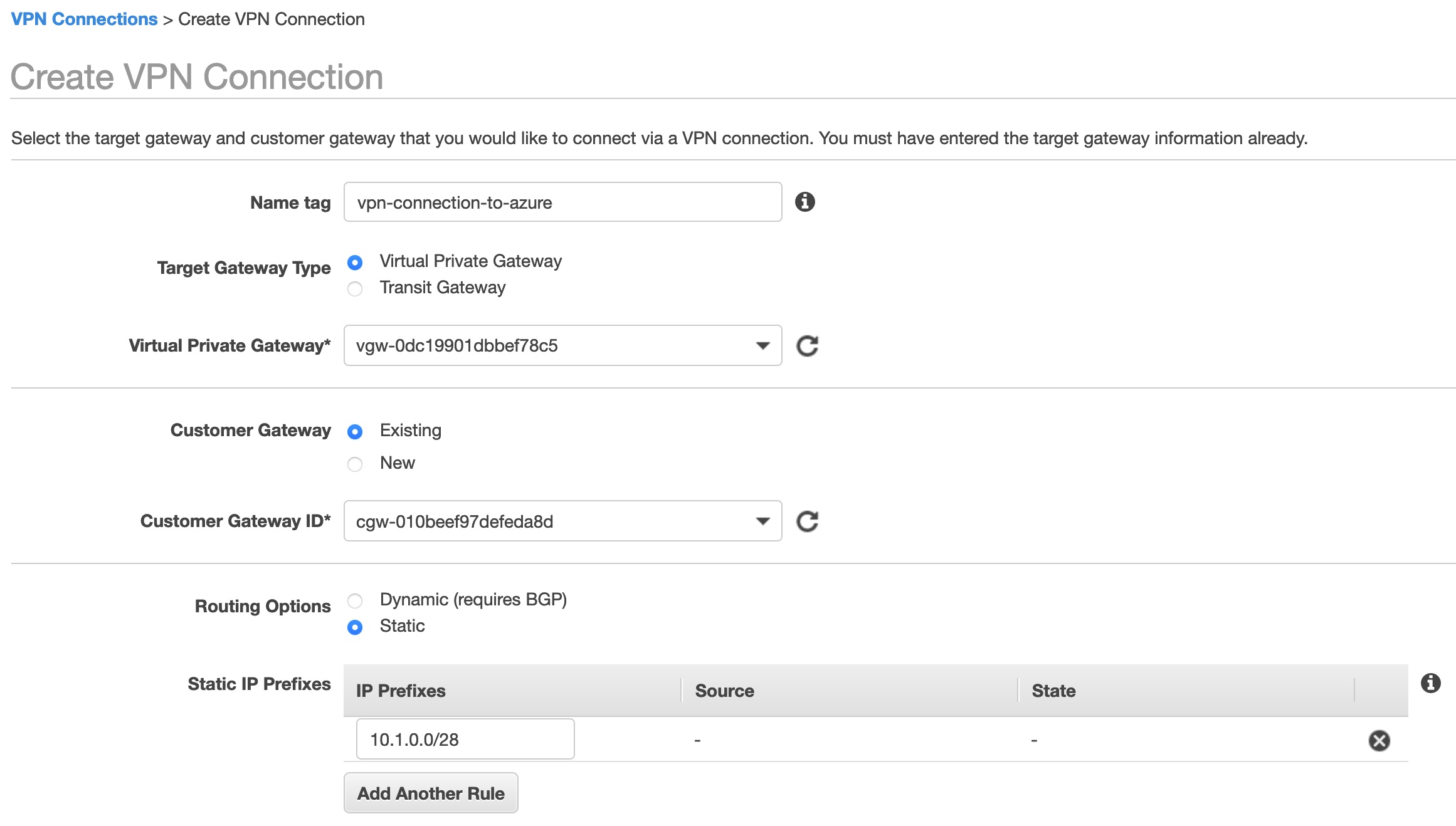Open the Name tag info icon

[x=805, y=202]
